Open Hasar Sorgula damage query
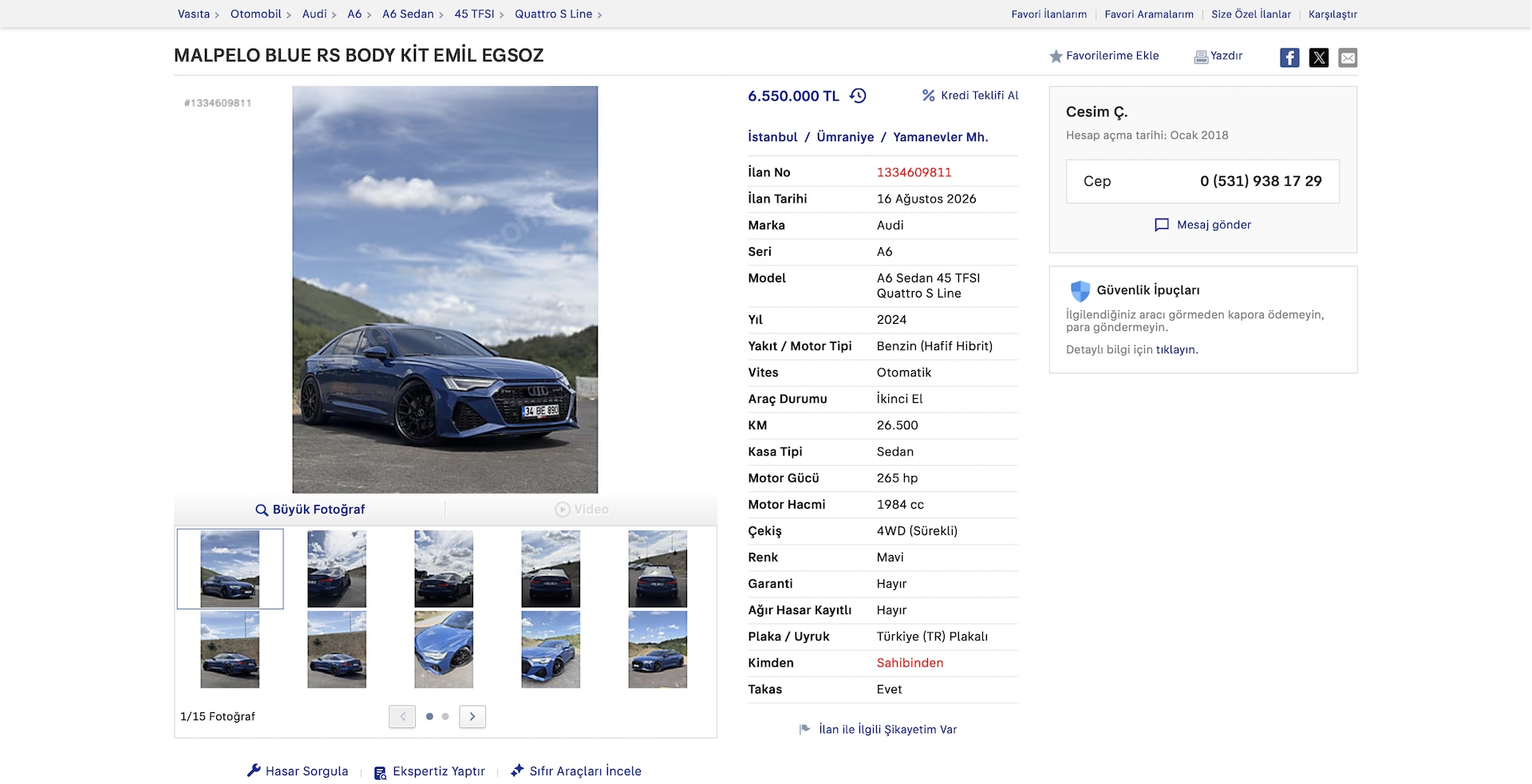The height and width of the screenshot is (784, 1532). click(x=298, y=770)
